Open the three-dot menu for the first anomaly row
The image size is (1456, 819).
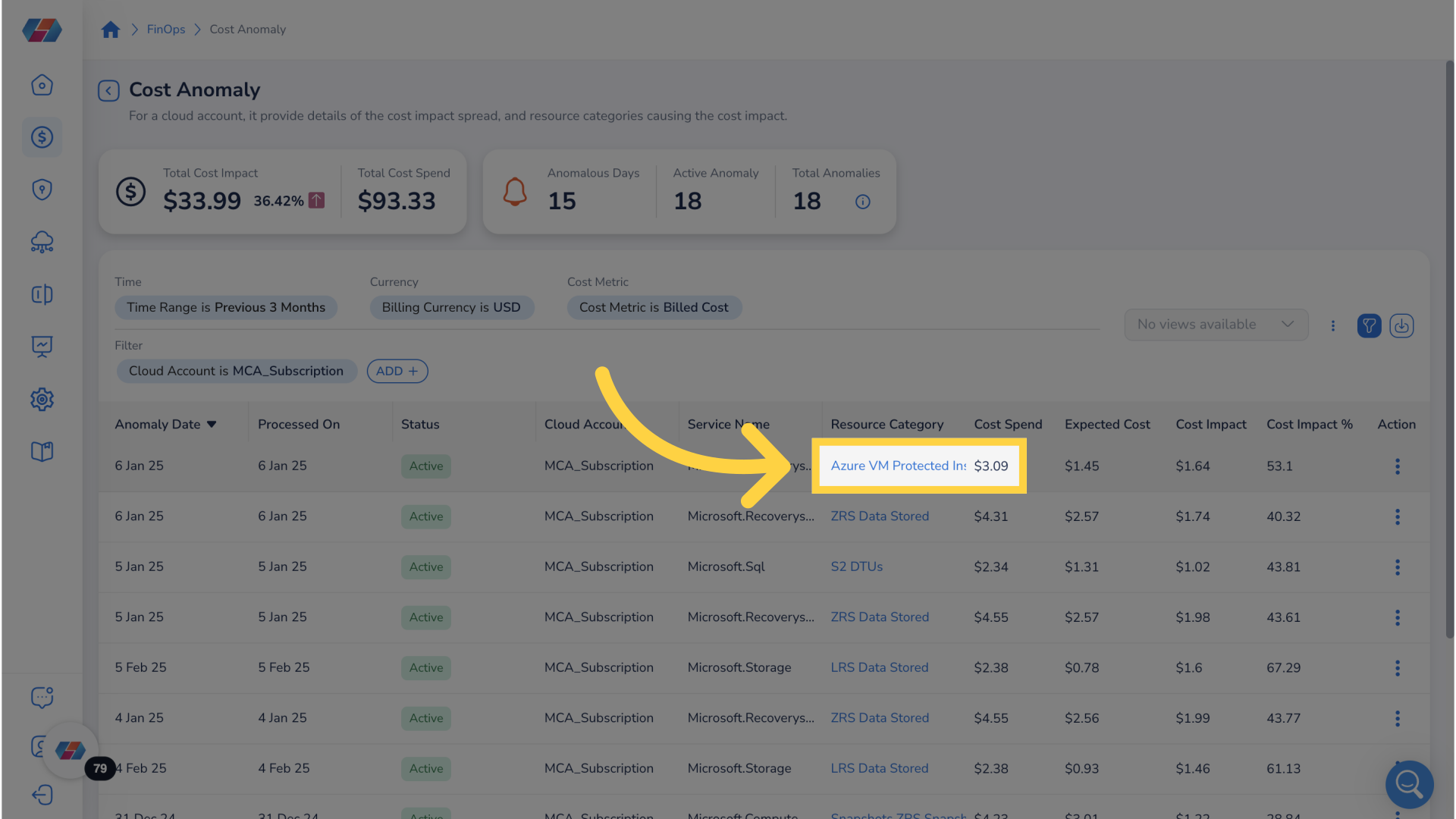(x=1397, y=466)
